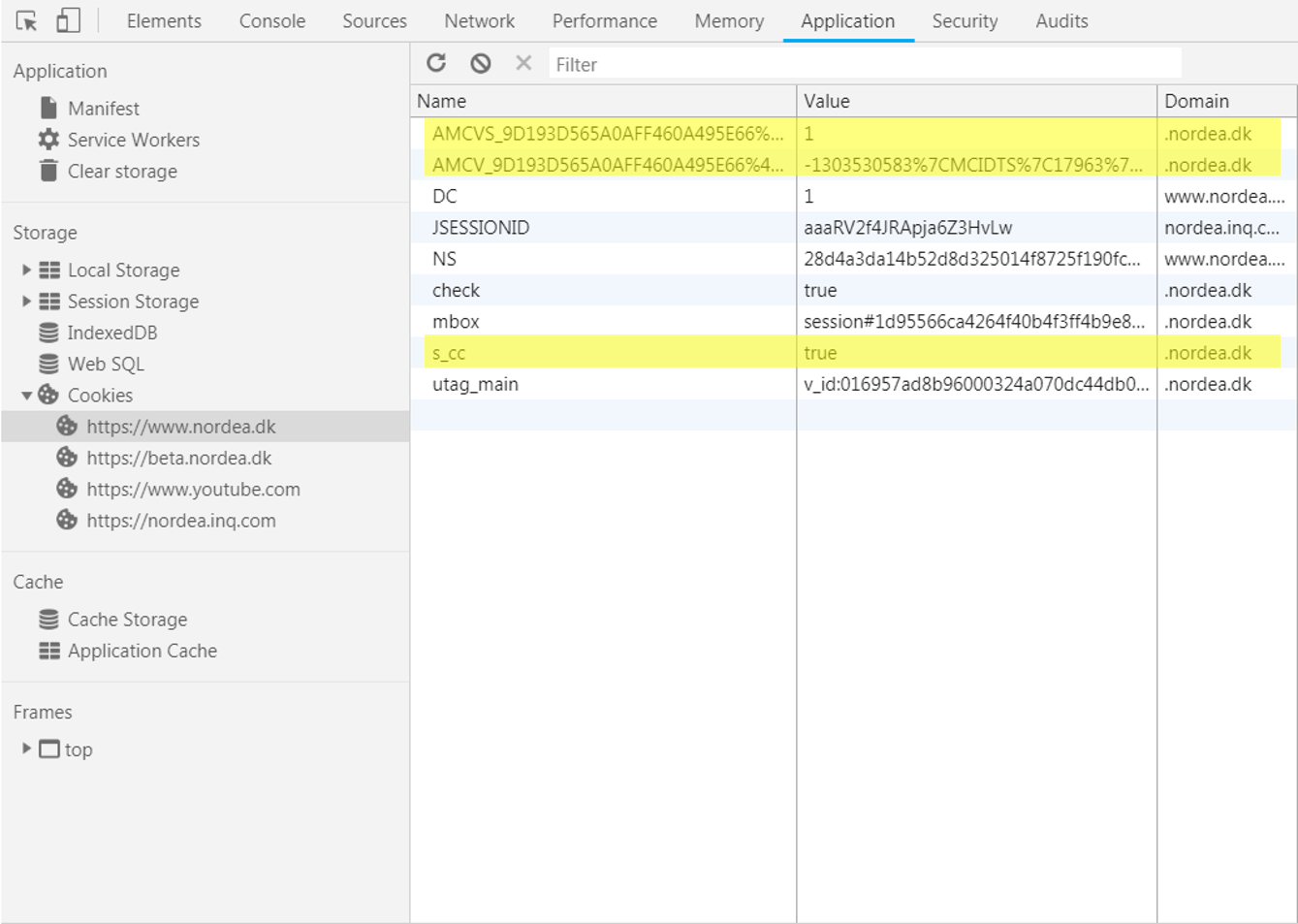Select the AMCVS_9D193D565A0AFF460A495E66 cookie row
This screenshot has height=924, width=1298.
click(x=853, y=134)
